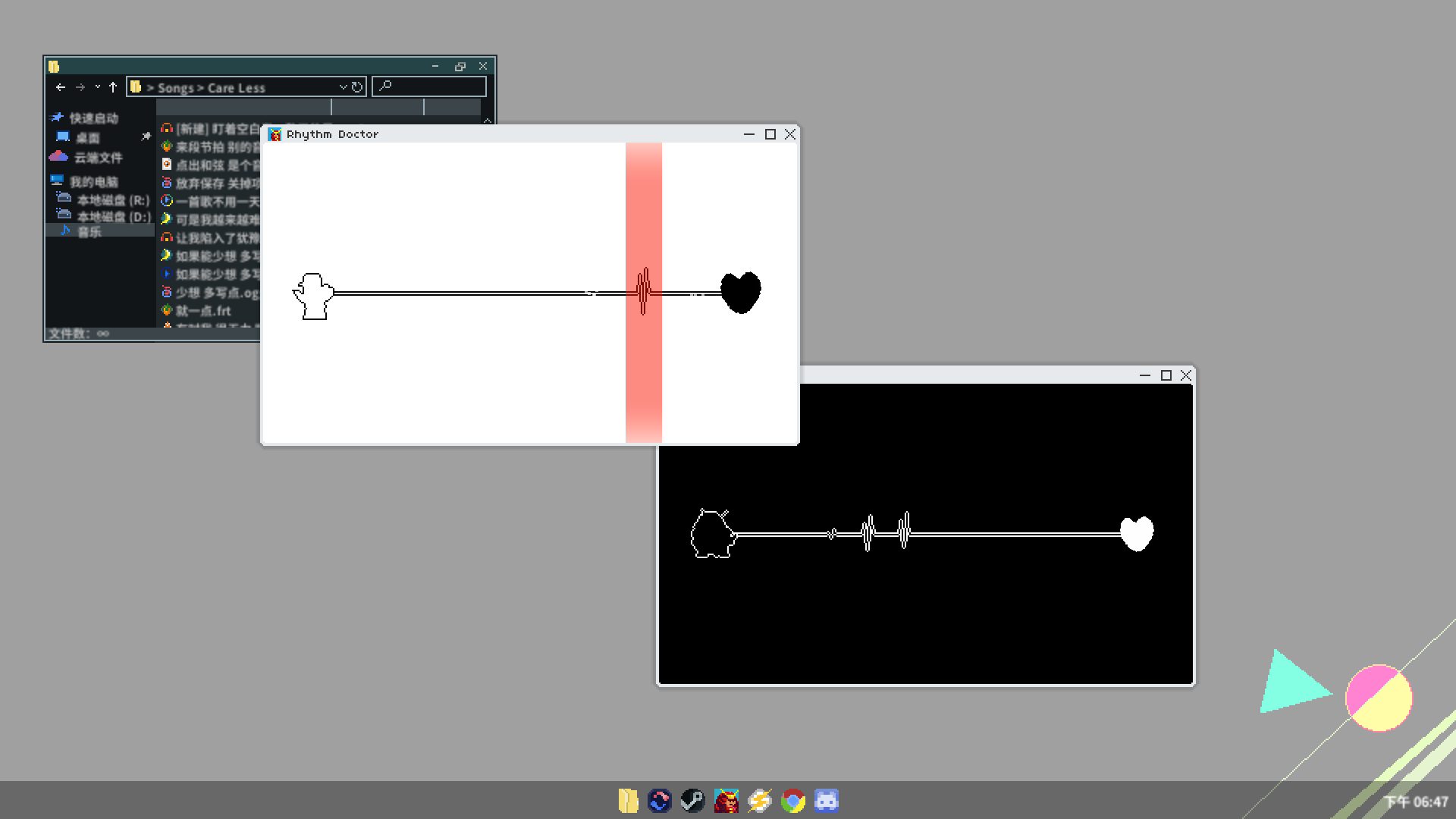Viewport: 1456px width, 819px height.
Task: Expand the address bar path dropdown
Action: point(343,87)
